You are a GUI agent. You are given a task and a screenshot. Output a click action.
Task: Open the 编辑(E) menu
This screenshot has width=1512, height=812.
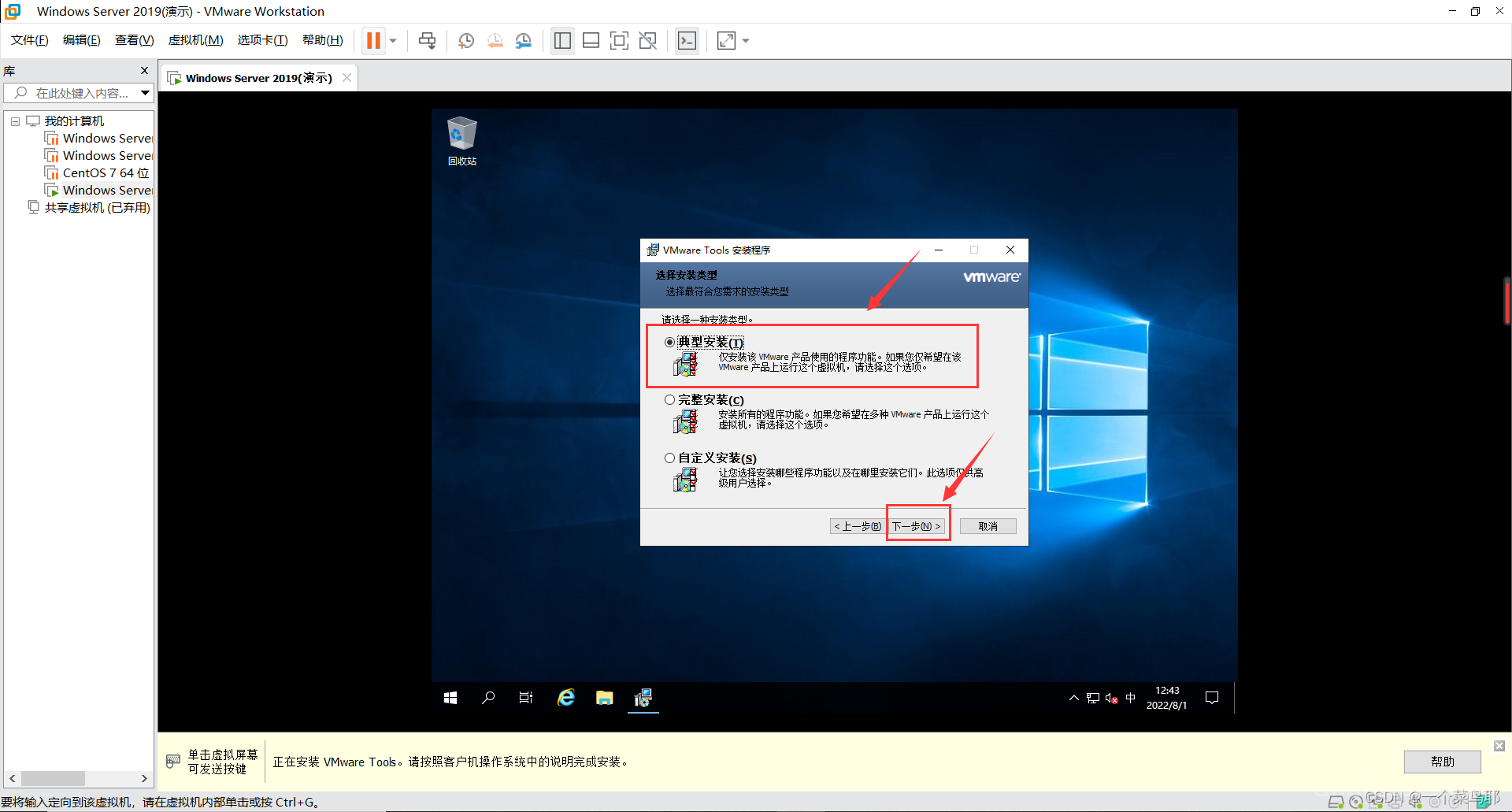[x=82, y=40]
